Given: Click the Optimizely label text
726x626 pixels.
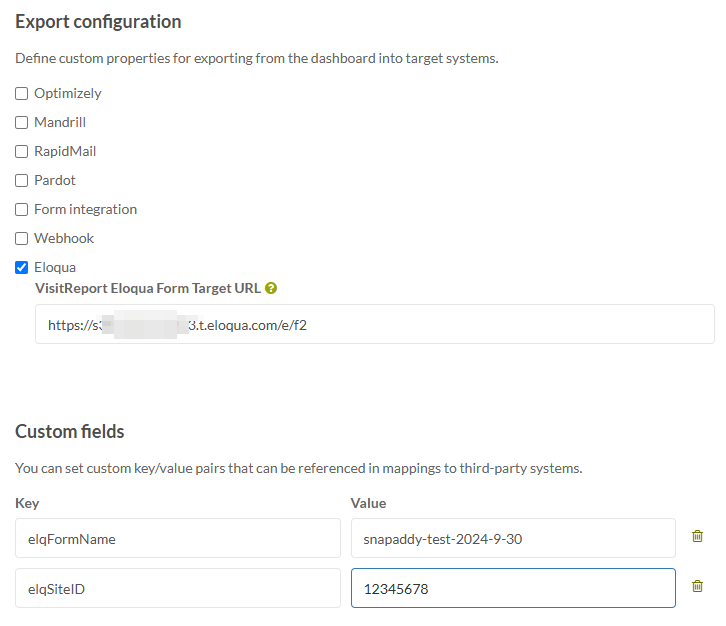Looking at the screenshot, I should click(68, 94).
